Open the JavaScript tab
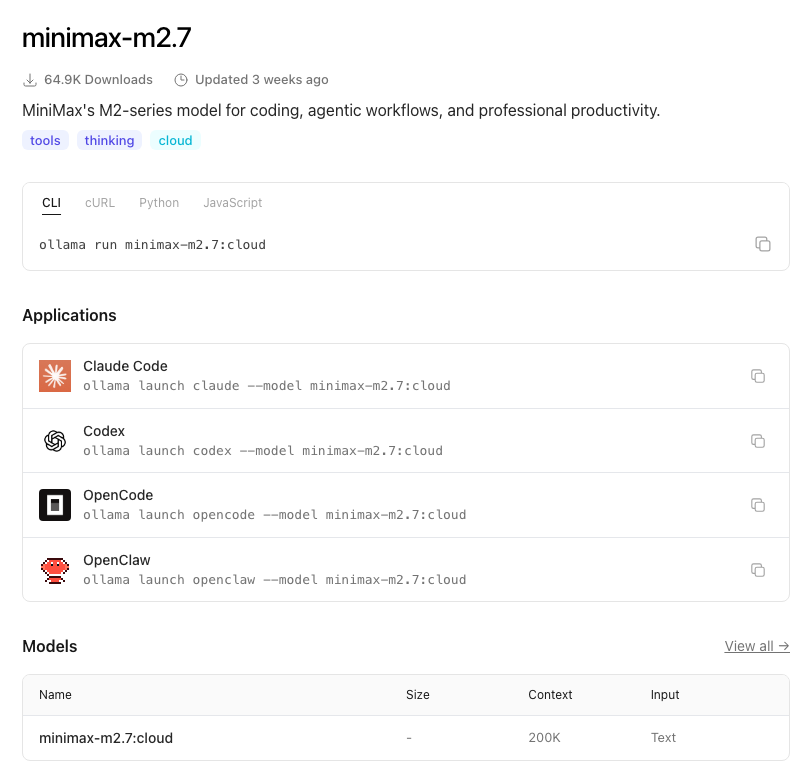This screenshot has height=770, width=810. coord(233,203)
